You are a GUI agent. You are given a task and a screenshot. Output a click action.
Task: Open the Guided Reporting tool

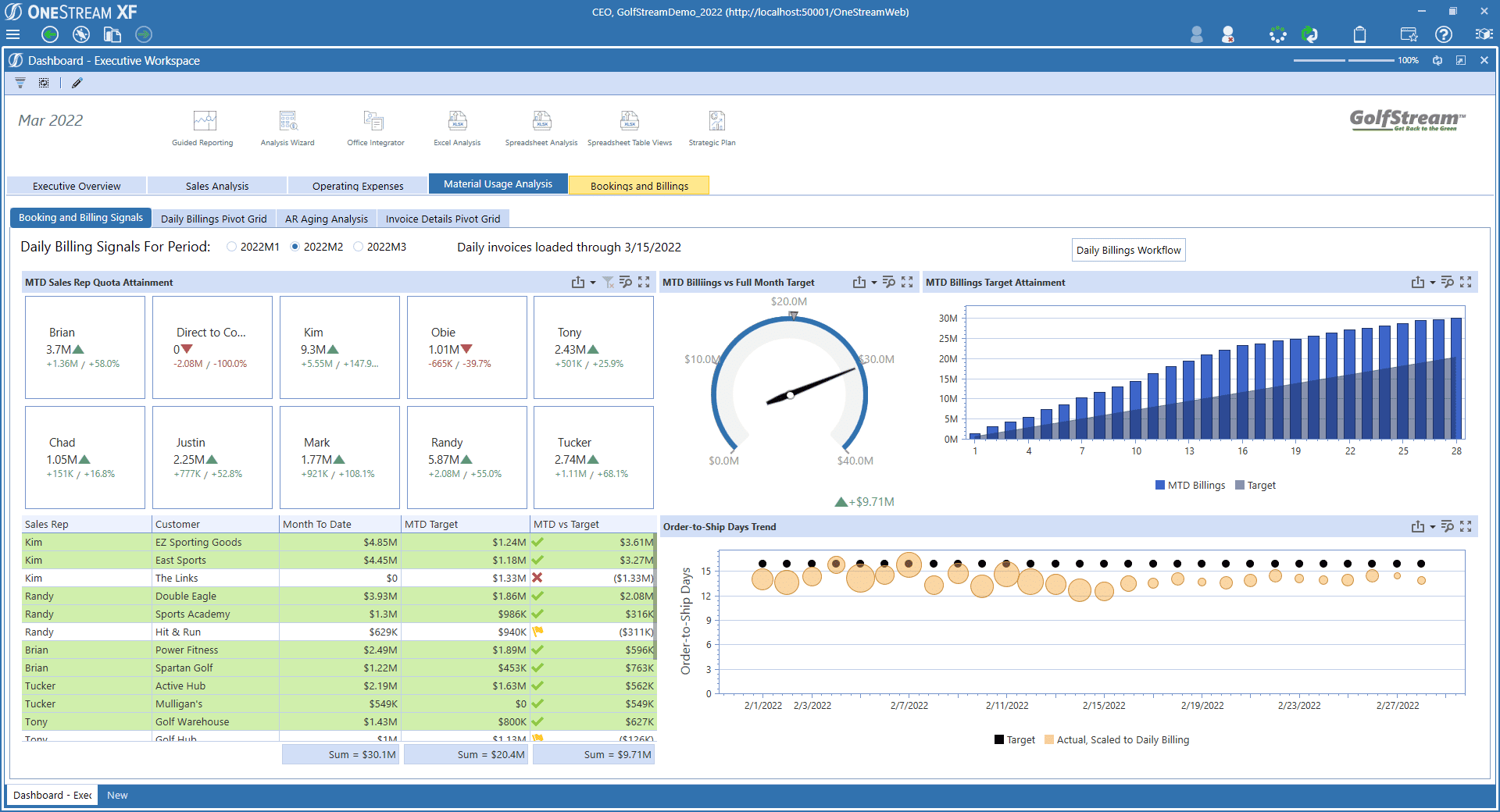point(202,127)
